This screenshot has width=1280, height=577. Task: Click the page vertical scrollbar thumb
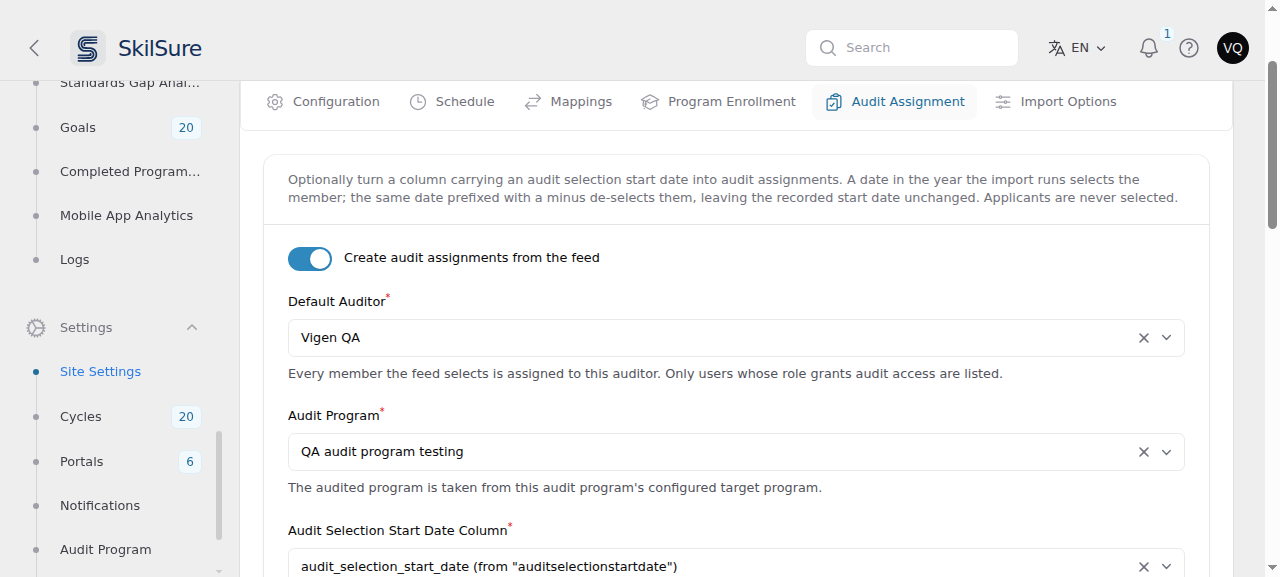[1273, 145]
